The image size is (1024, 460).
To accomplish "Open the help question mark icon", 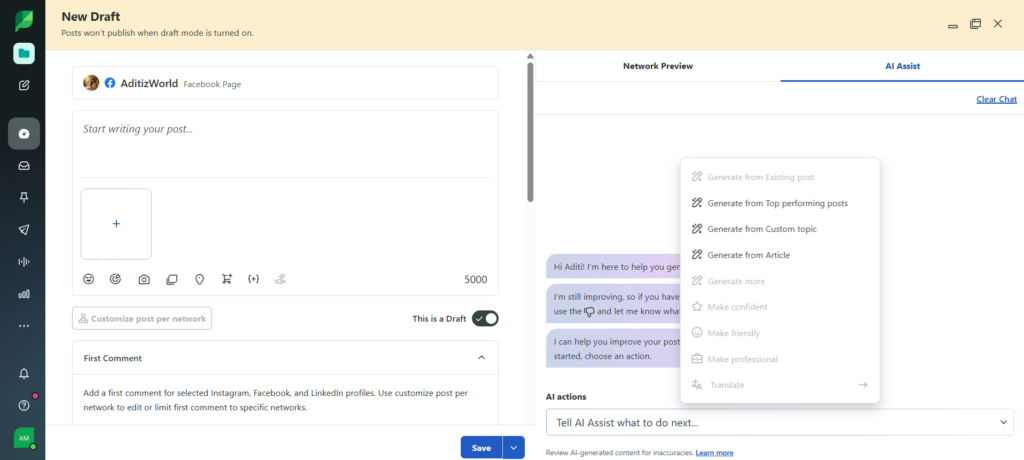I will 24,405.
